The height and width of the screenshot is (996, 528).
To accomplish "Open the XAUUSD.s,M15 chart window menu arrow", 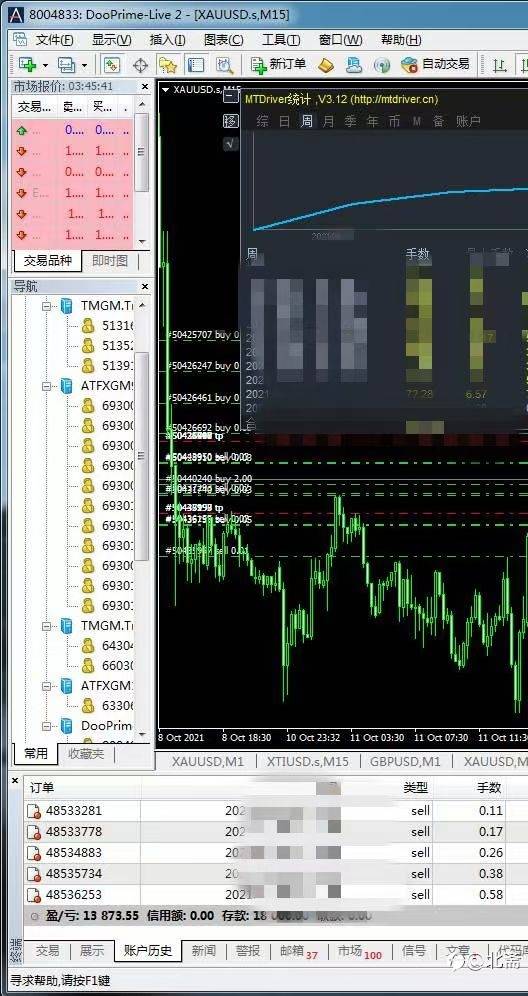I will (x=166, y=90).
